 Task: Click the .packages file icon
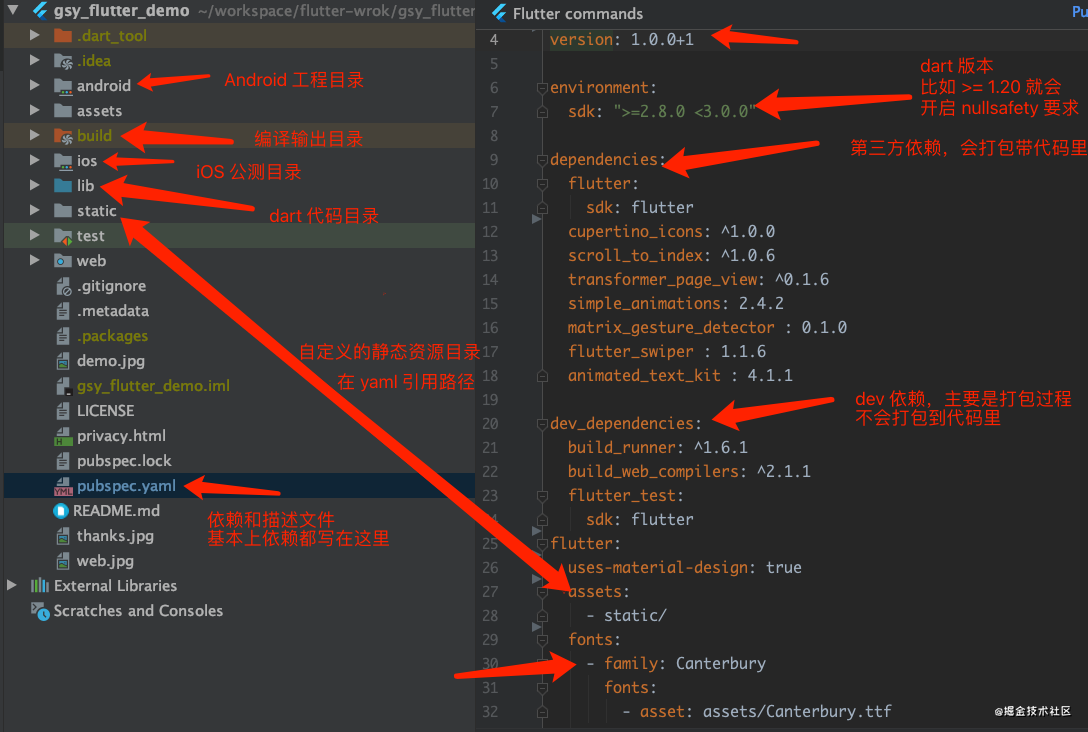63,336
